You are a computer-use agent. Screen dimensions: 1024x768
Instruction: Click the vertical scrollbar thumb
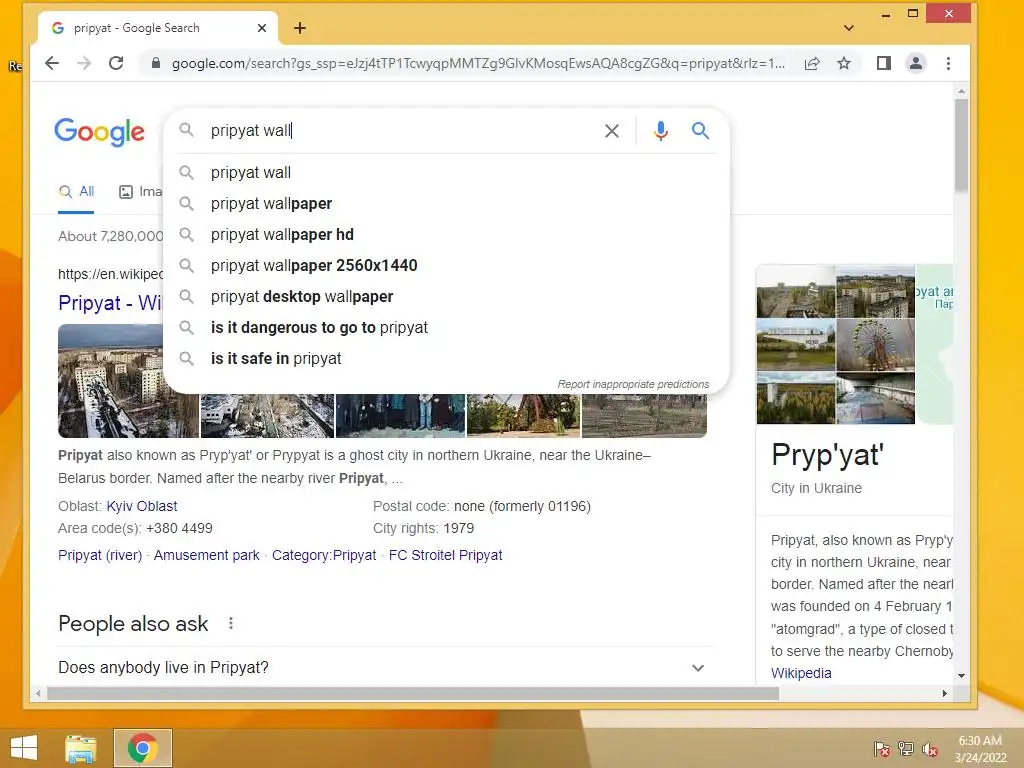pyautogui.click(x=961, y=146)
